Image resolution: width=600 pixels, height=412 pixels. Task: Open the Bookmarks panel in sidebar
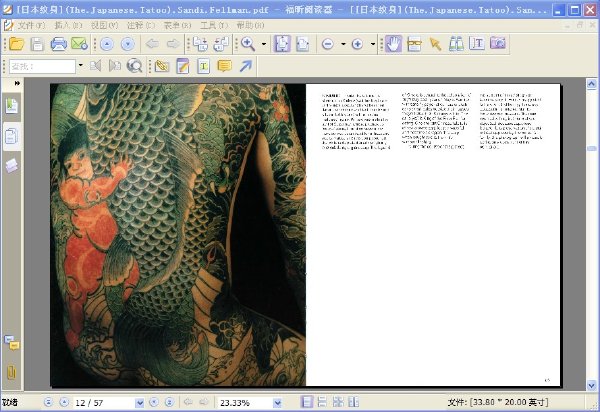pos(11,106)
